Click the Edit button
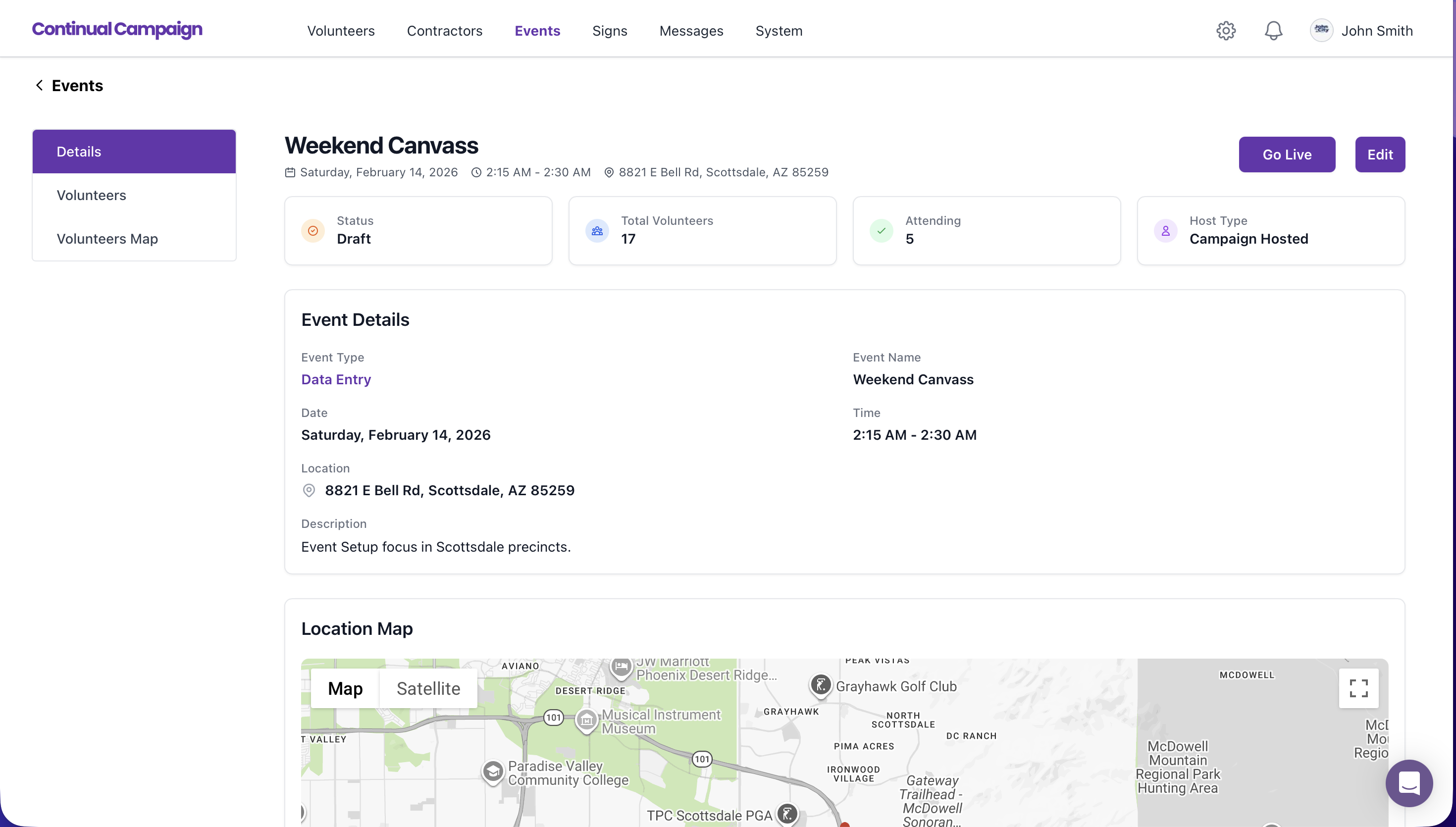1456x827 pixels. tap(1380, 154)
